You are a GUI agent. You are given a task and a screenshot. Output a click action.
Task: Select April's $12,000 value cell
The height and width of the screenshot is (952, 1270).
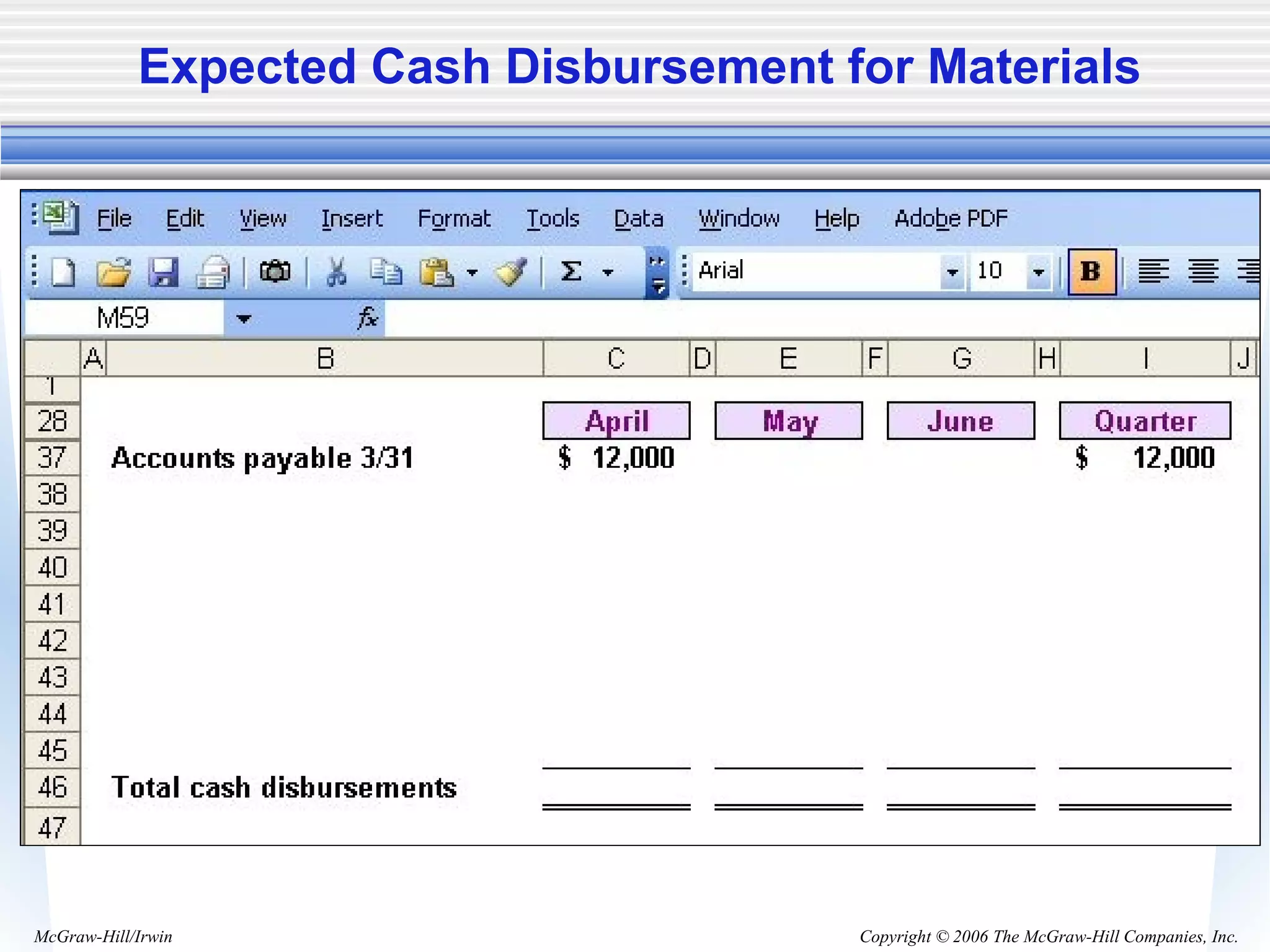(616, 459)
